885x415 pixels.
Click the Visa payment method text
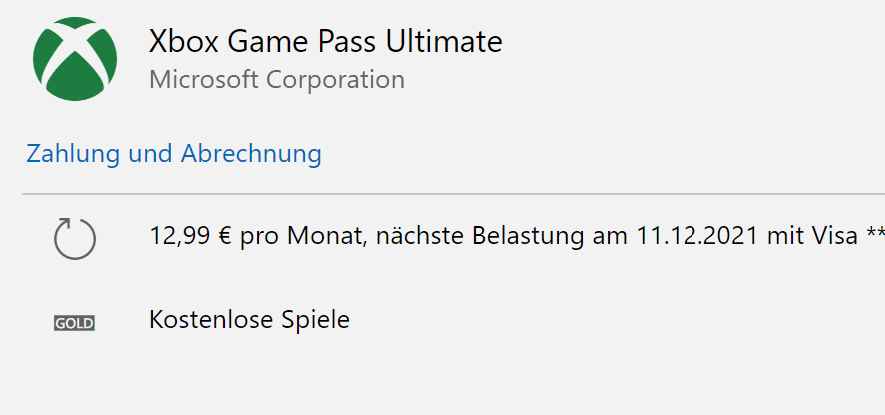coord(832,237)
